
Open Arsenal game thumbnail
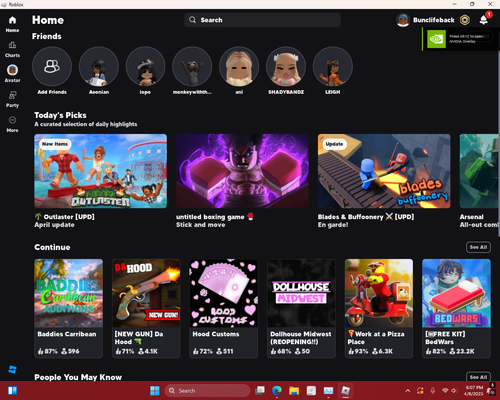click(x=479, y=171)
